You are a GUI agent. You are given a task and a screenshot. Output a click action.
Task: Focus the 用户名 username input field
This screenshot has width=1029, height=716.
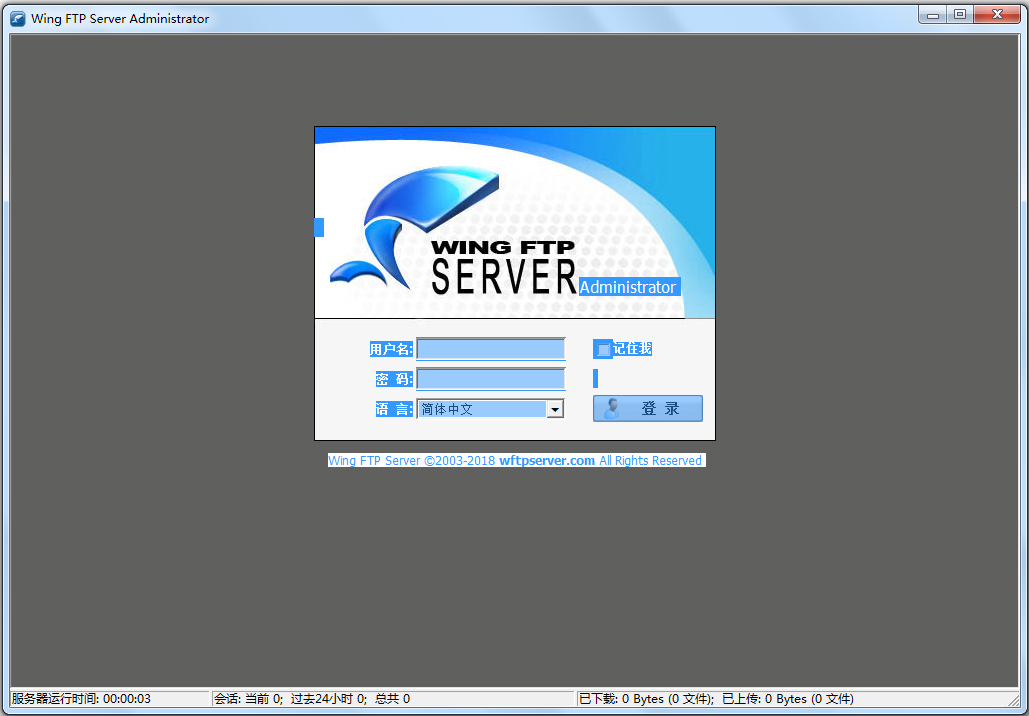coord(490,349)
